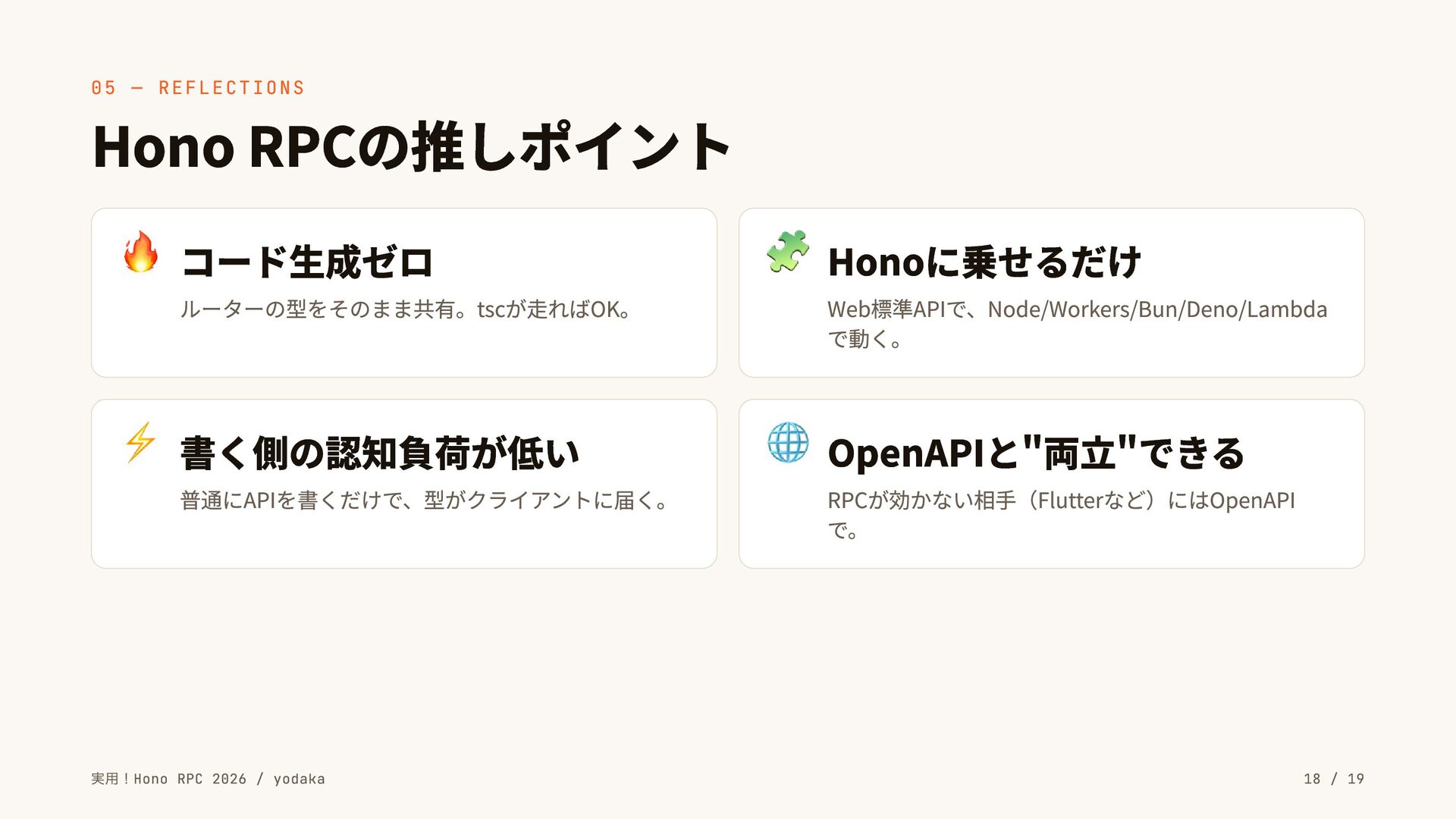
Task: Click the footer text '実用！Hono RPC 2026'
Action: [168, 779]
